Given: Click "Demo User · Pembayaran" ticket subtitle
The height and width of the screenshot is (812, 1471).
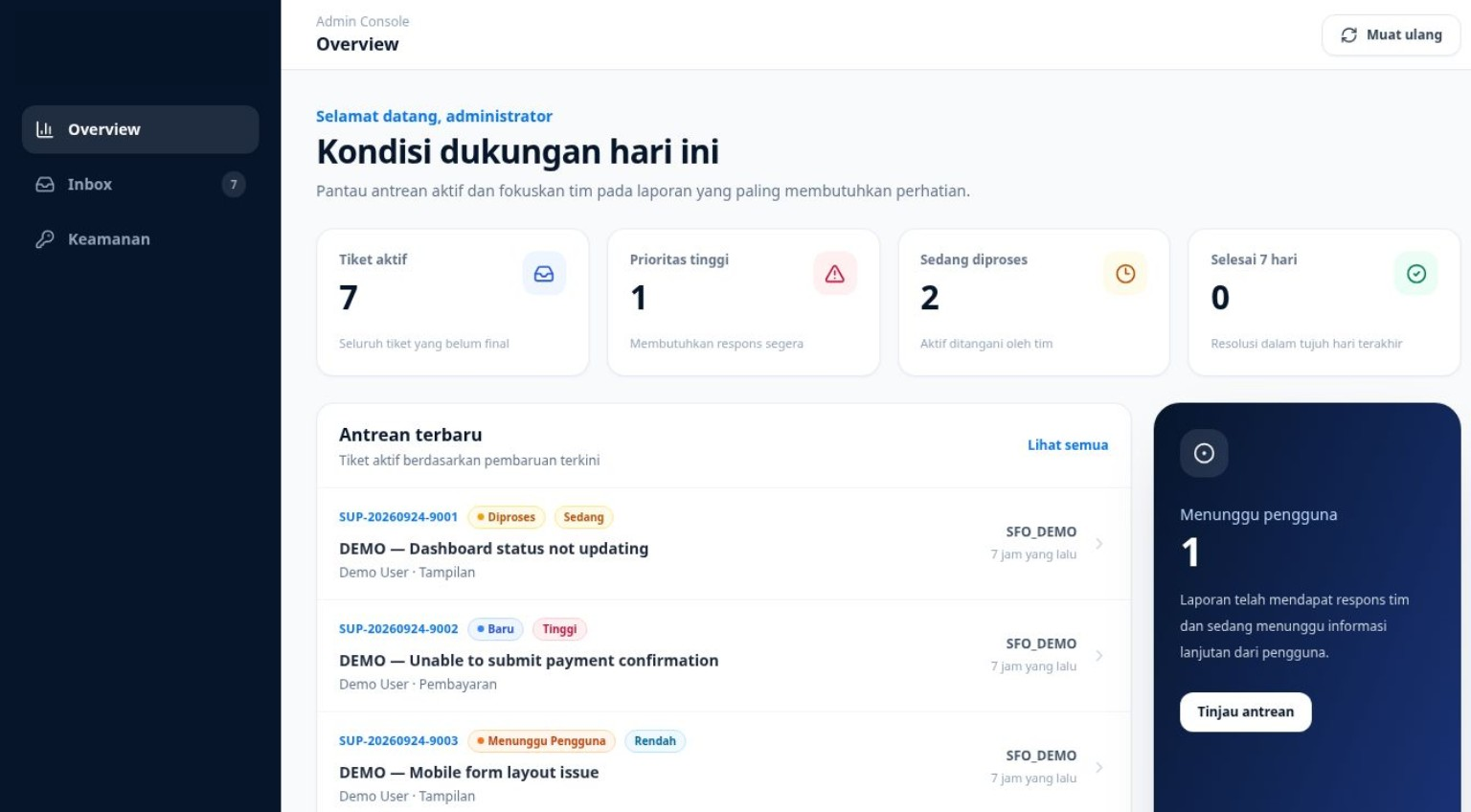Looking at the screenshot, I should (418, 685).
